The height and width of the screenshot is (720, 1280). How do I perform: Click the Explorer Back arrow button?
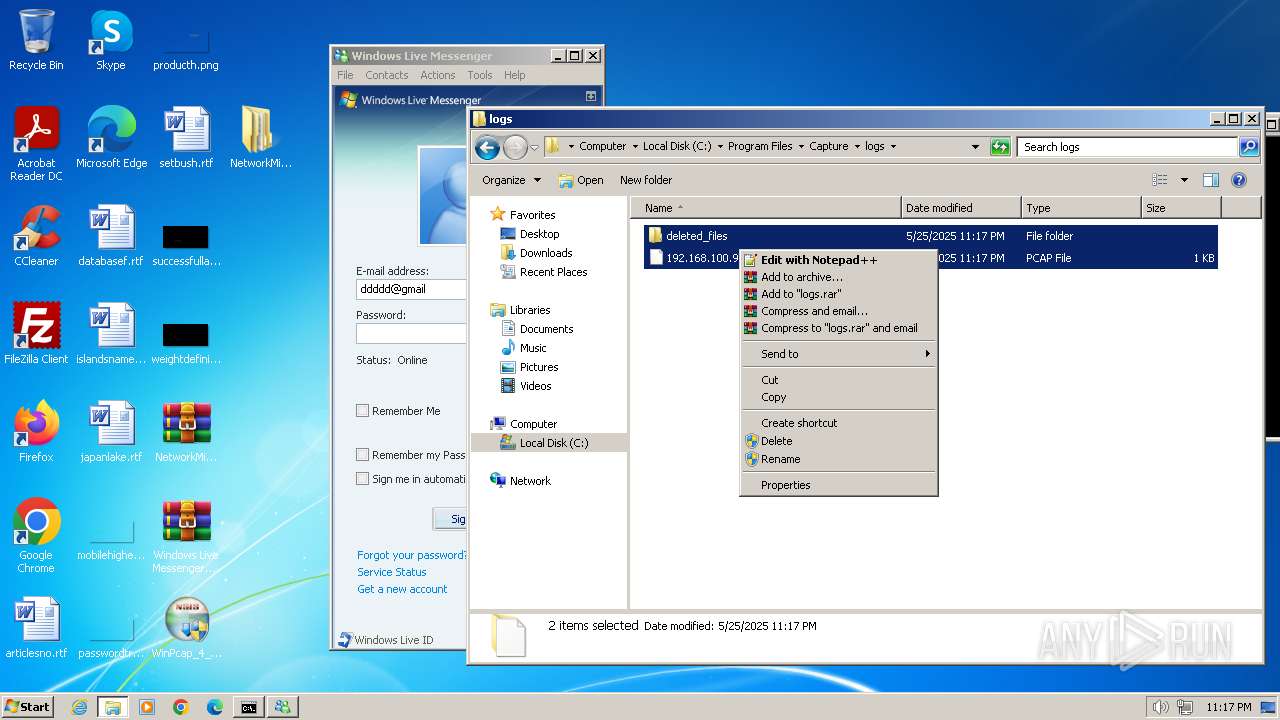(487, 148)
